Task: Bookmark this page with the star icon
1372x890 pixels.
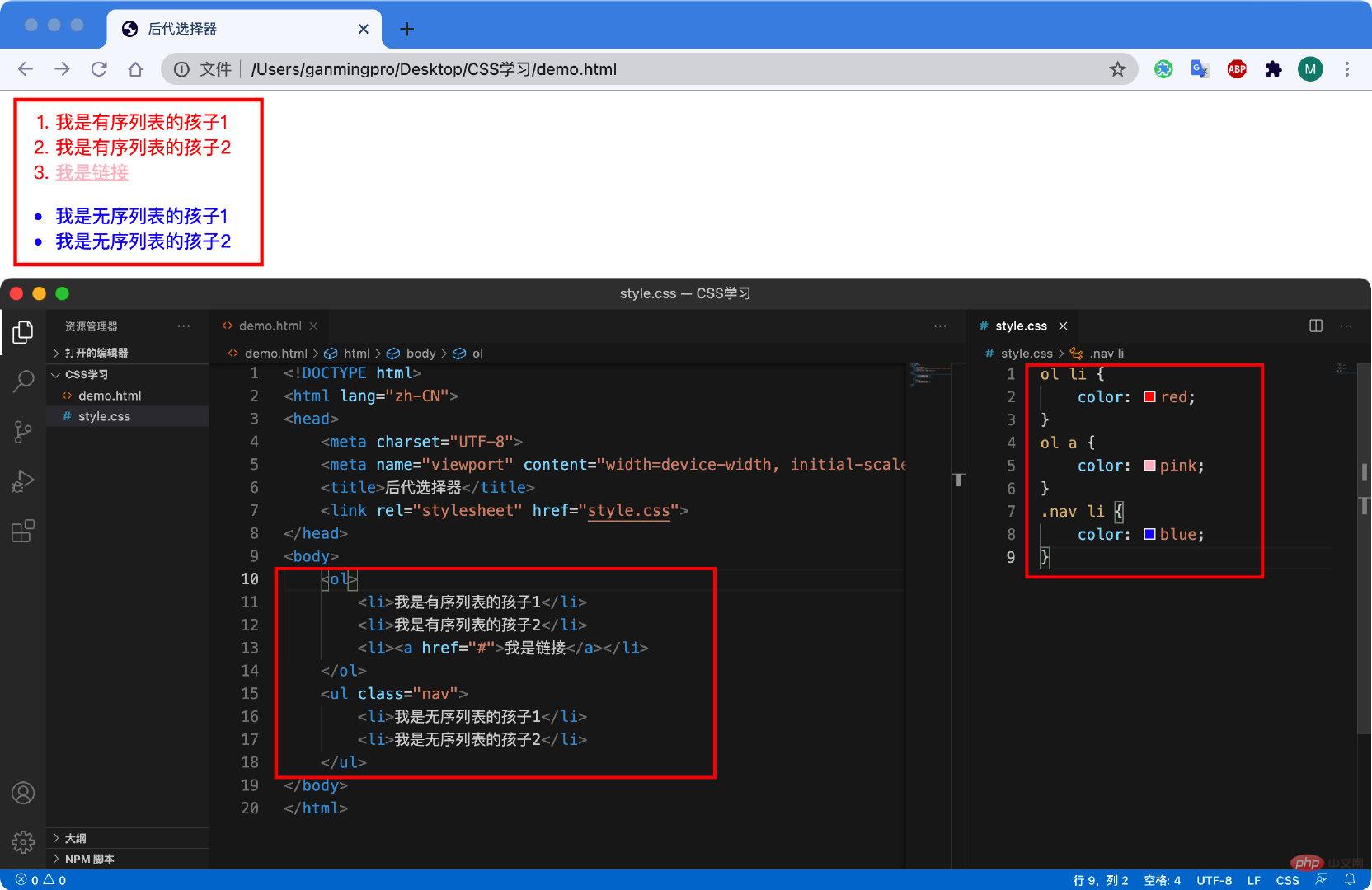Action: point(1117,69)
